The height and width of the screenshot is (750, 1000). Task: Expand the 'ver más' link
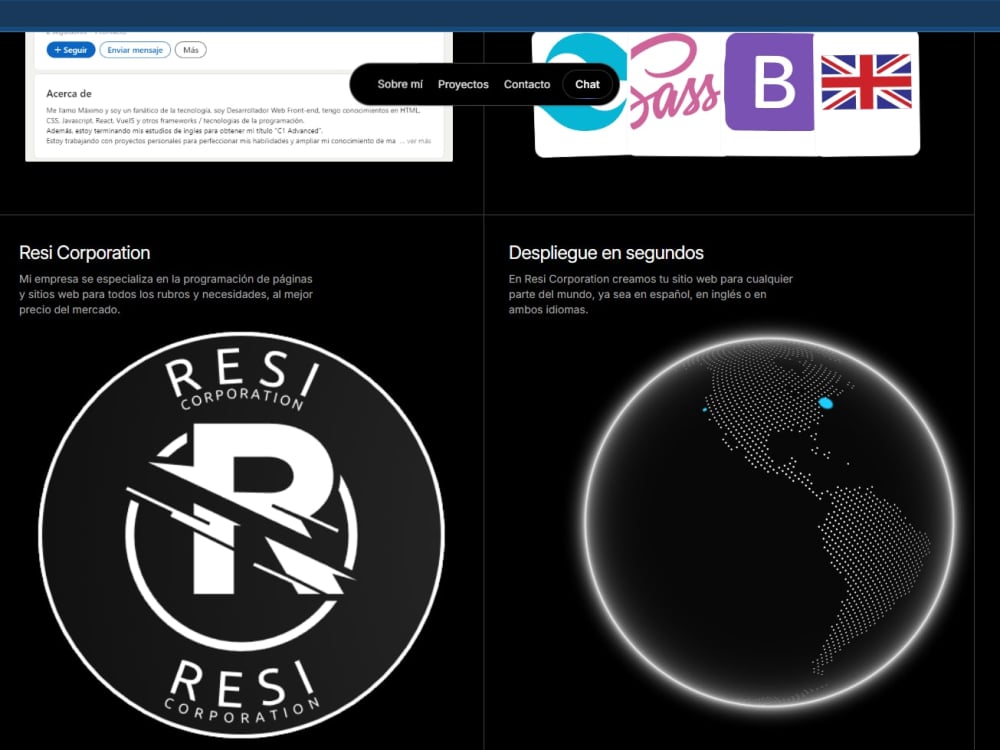tap(419, 141)
